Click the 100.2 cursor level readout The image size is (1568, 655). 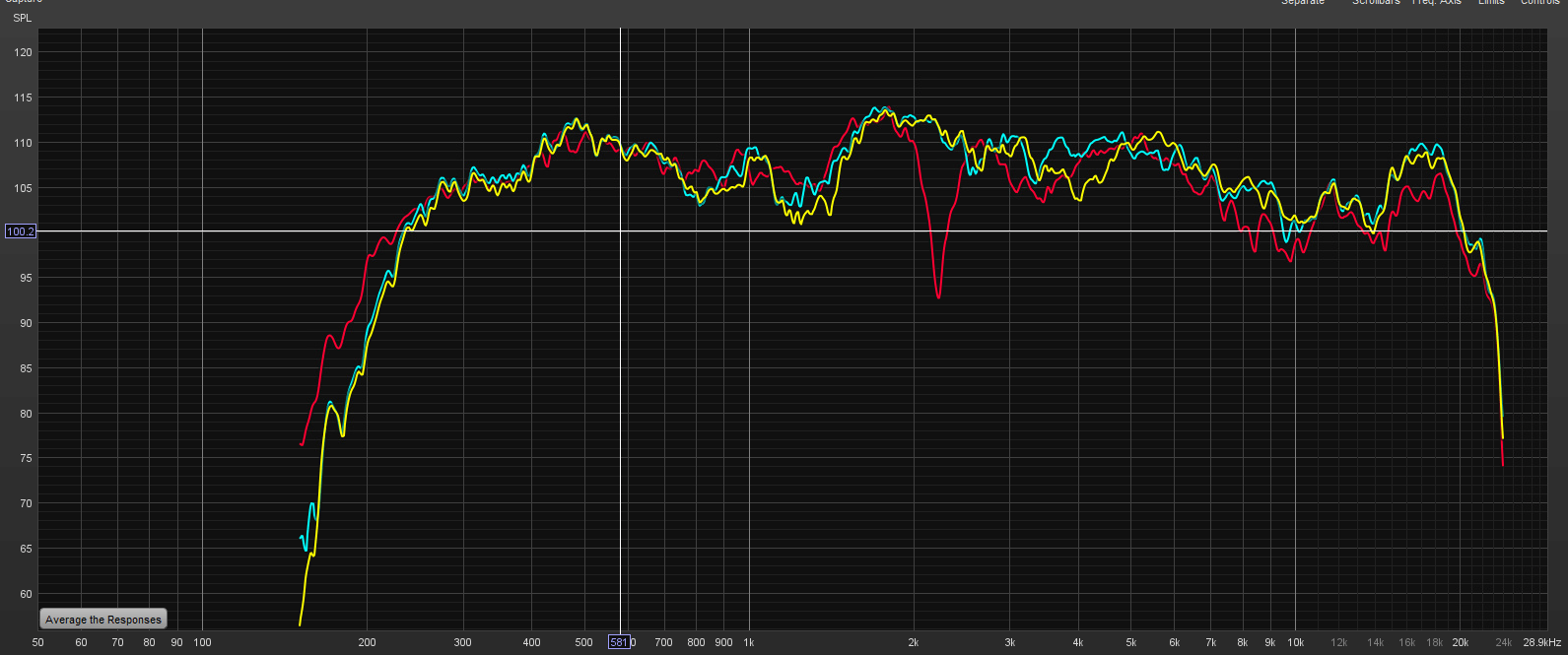click(21, 231)
